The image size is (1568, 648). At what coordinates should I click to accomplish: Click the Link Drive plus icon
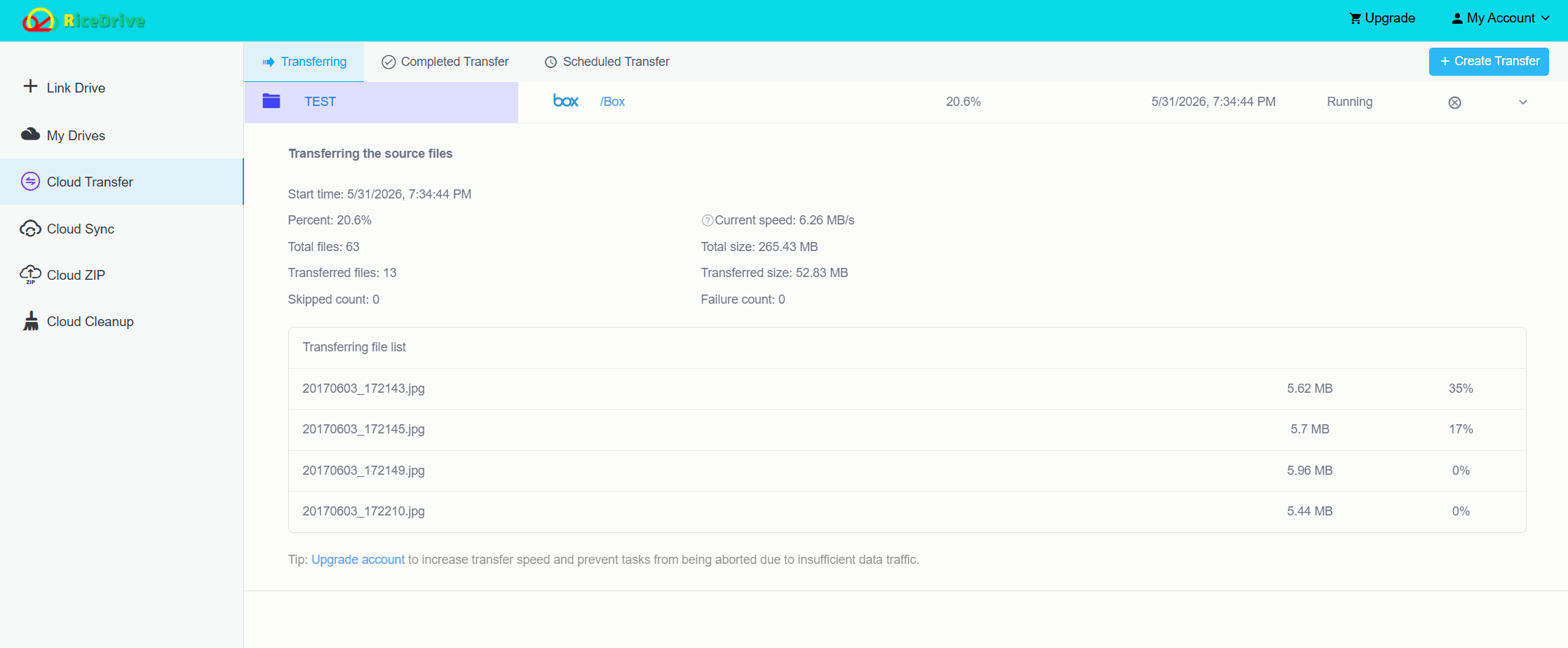30,86
